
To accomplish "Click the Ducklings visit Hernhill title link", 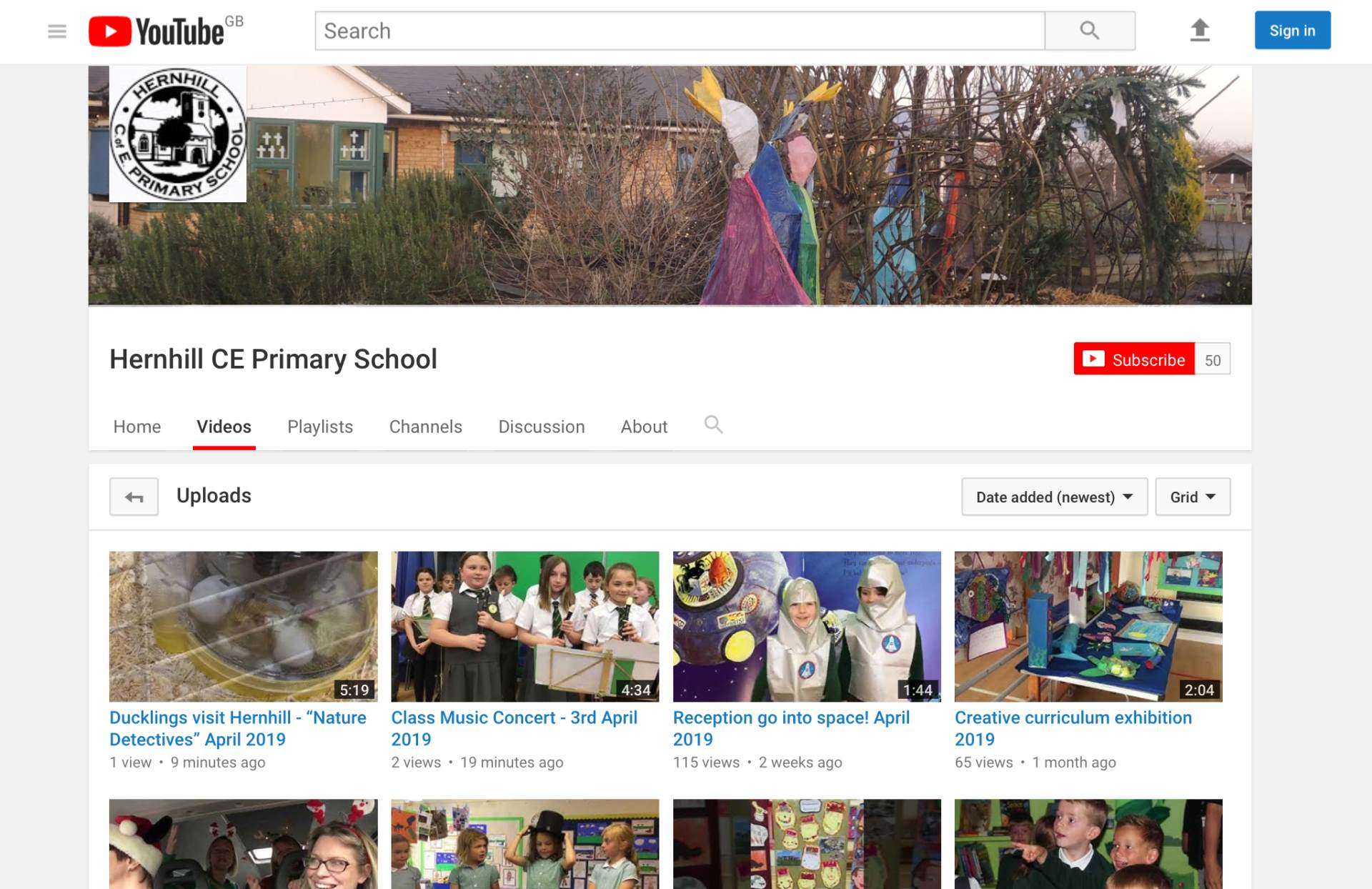I will 238,728.
